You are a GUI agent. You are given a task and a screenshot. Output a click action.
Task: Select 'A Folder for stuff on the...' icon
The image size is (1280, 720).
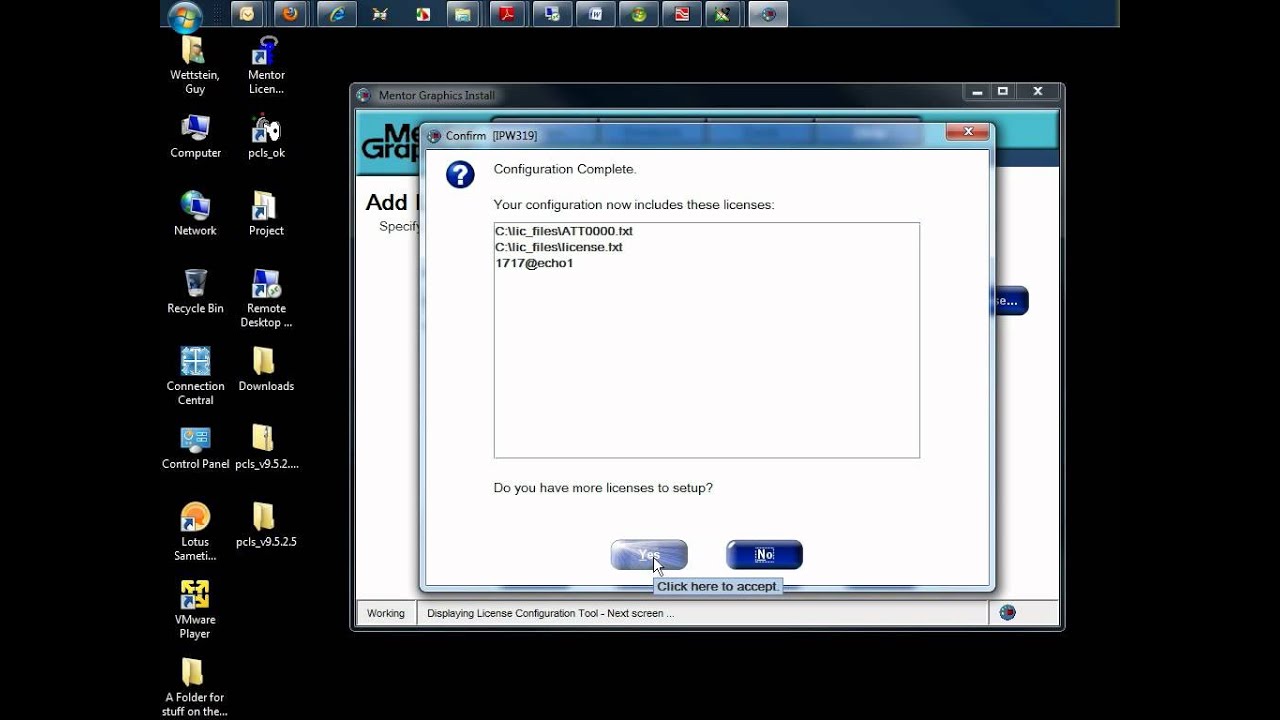tap(195, 687)
